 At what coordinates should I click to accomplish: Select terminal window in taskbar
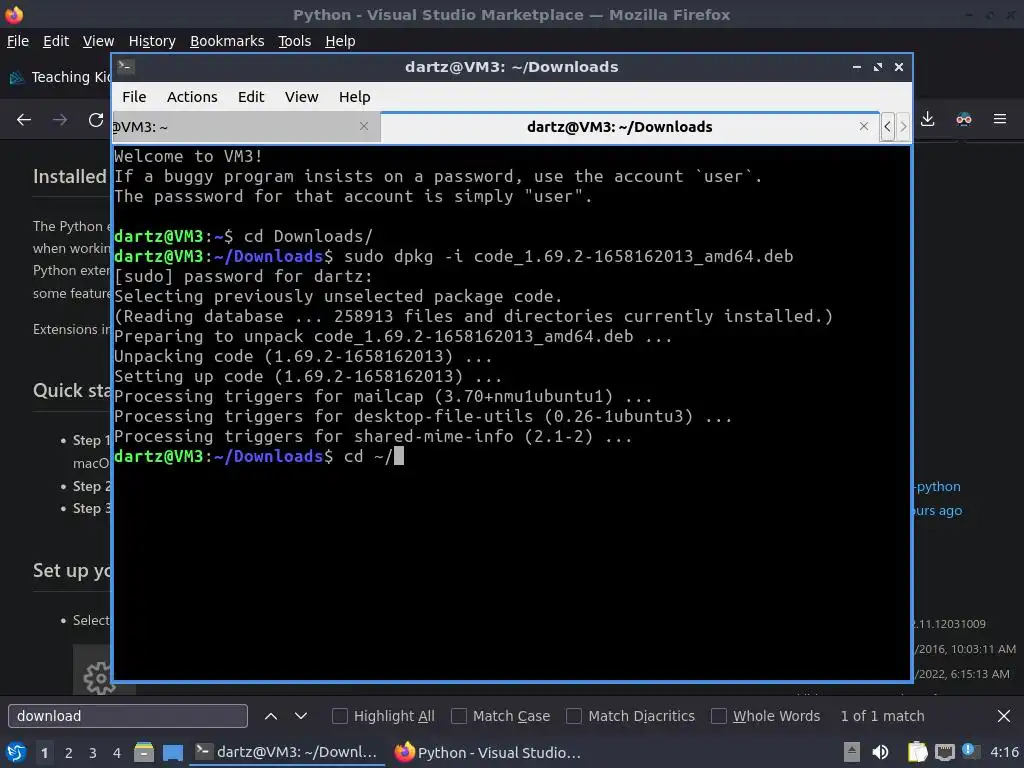pos(287,752)
